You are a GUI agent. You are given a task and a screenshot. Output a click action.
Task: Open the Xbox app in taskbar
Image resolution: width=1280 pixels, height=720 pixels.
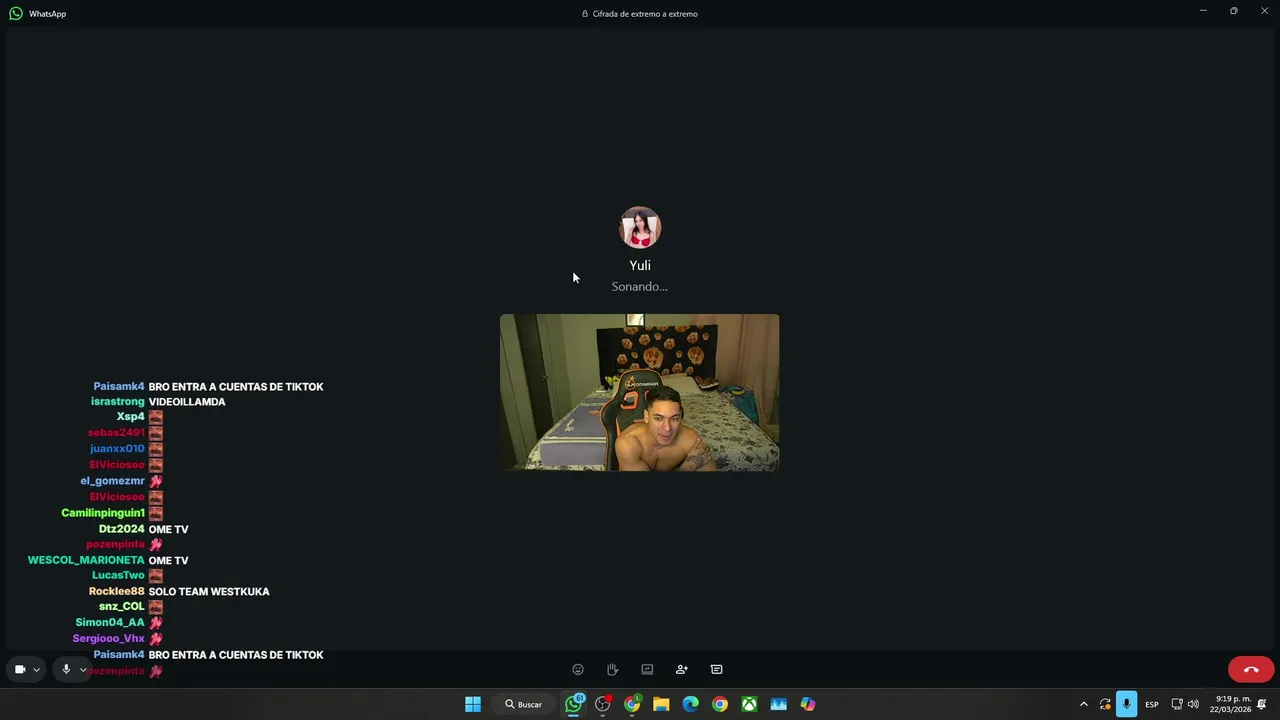click(749, 704)
